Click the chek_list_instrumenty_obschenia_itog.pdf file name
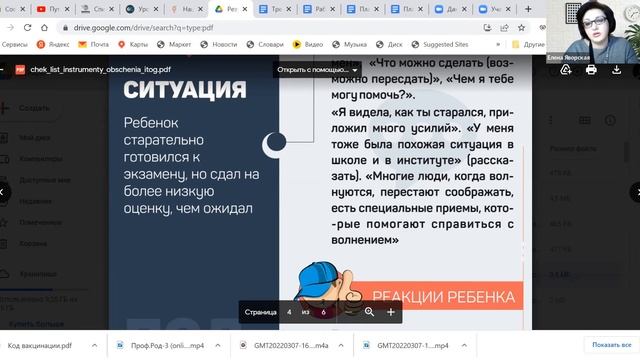The image size is (640, 360). tap(100, 70)
